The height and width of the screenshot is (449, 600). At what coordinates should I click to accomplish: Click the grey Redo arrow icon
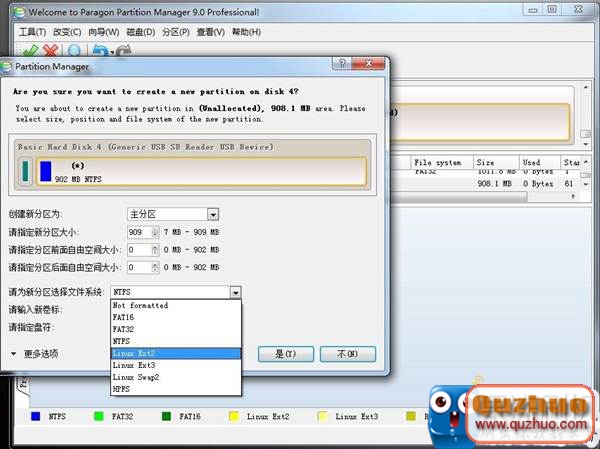point(123,51)
